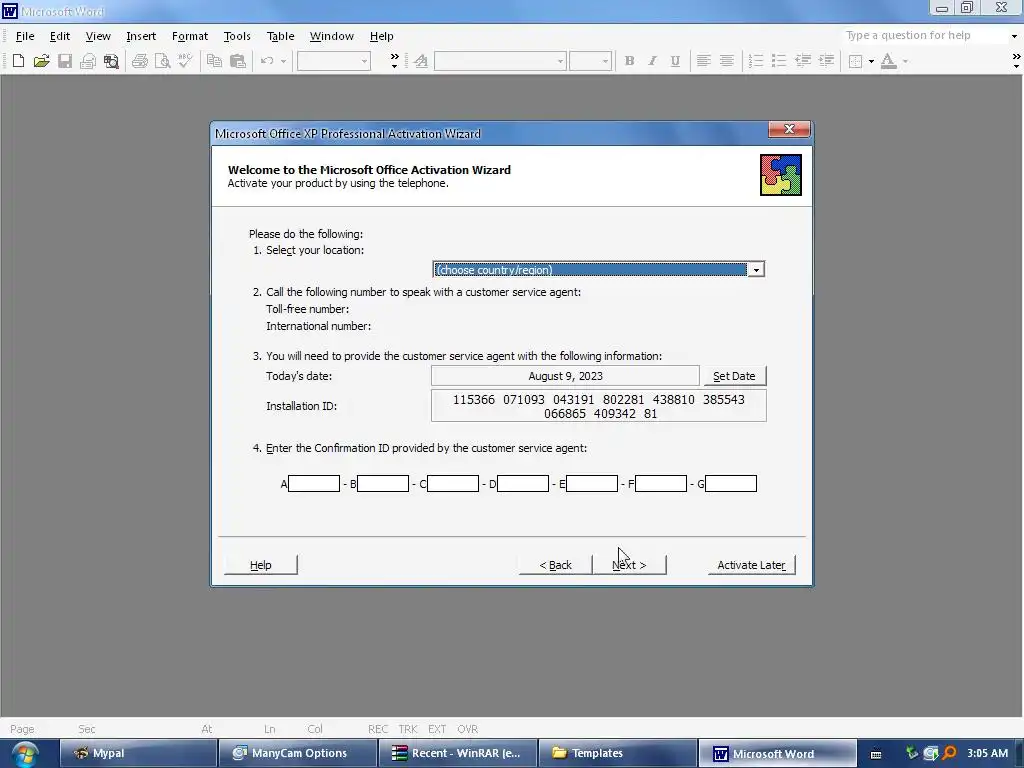Viewport: 1024px width, 768px height.
Task: Click Confirmation ID field G
Action: (x=731, y=484)
